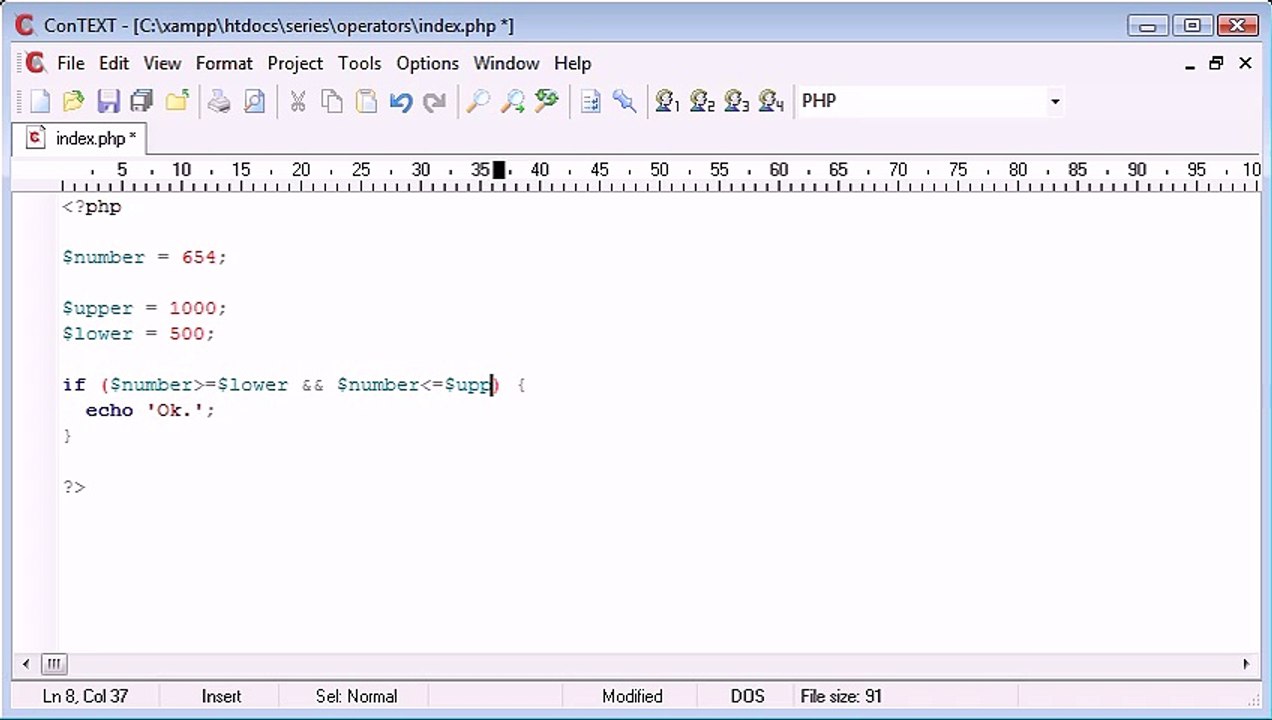Open the View menu
Viewport: 1272px width, 720px height.
(x=162, y=63)
